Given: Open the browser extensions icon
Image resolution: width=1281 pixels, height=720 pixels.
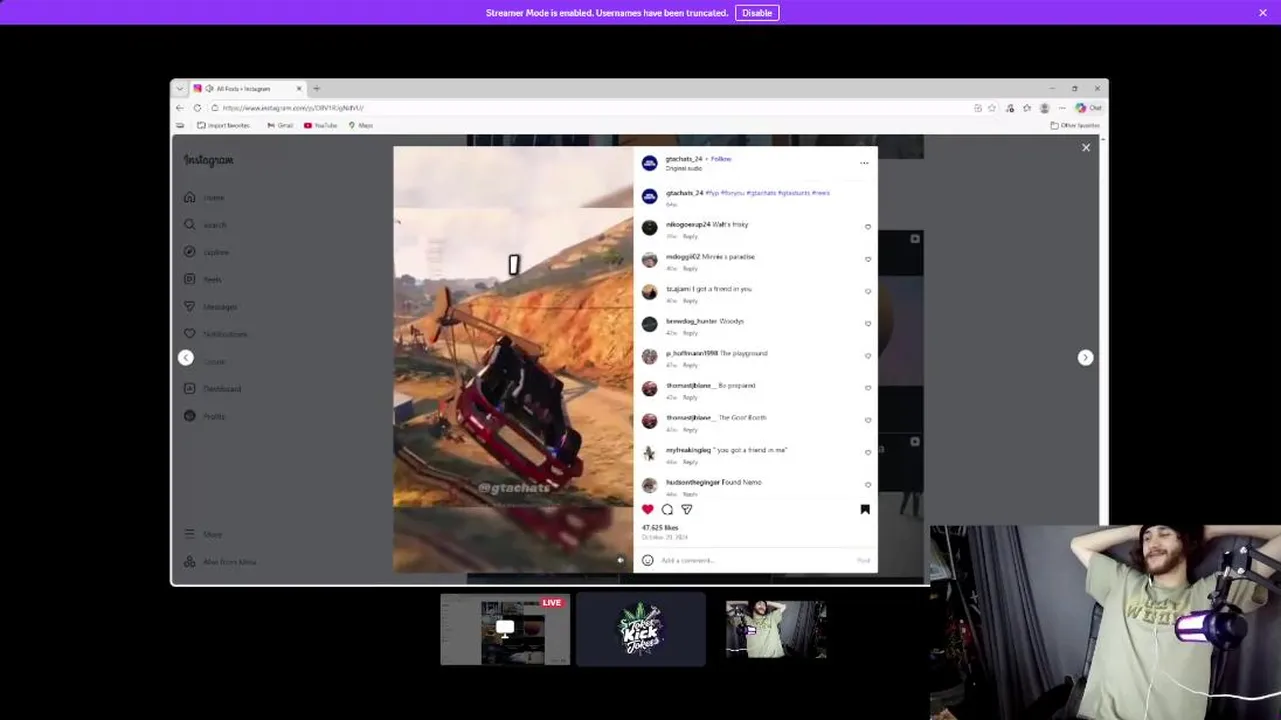Looking at the screenshot, I should click(x=1009, y=108).
